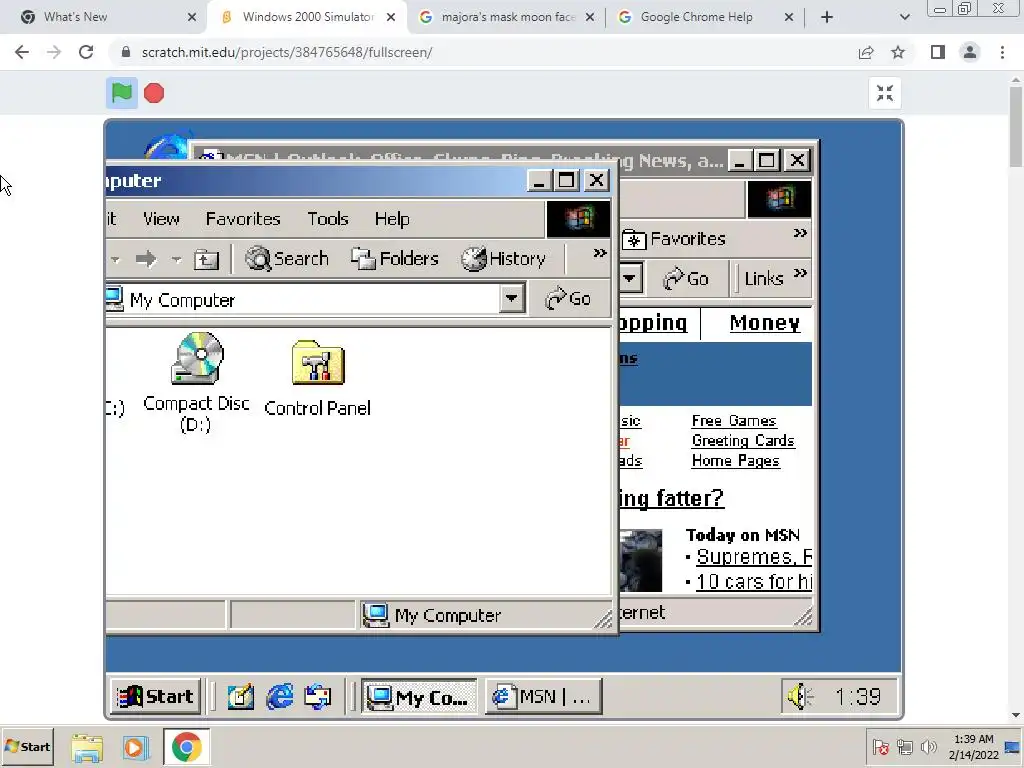Image resolution: width=1024 pixels, height=768 pixels.
Task: Click History in My Computer toolbar
Action: click(x=503, y=259)
